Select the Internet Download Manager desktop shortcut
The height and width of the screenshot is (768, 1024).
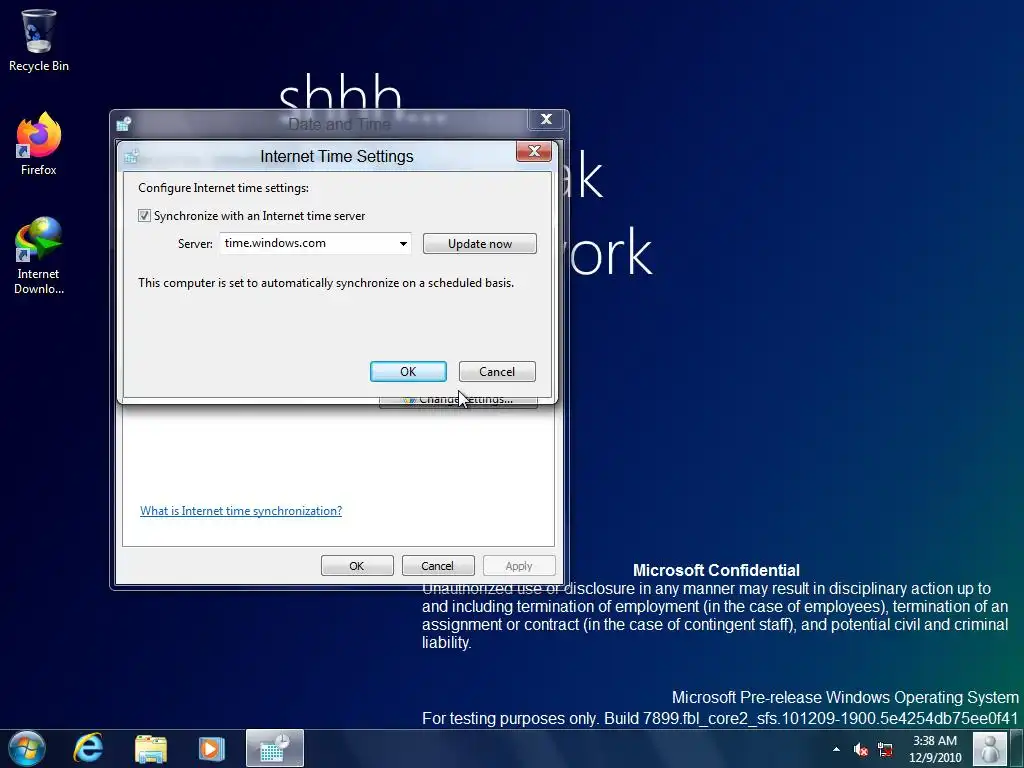(x=39, y=255)
